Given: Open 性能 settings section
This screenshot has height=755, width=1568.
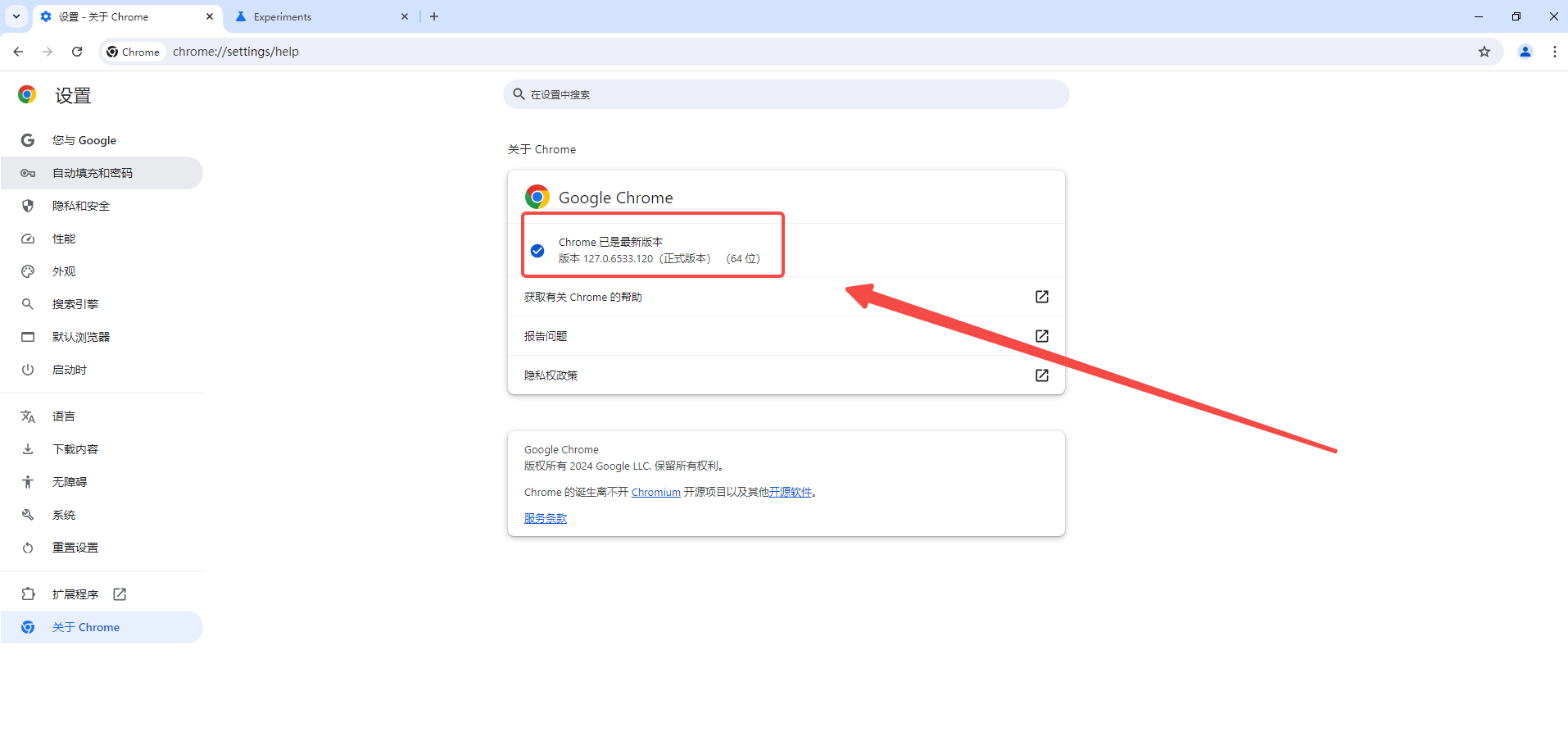Looking at the screenshot, I should click(102, 239).
